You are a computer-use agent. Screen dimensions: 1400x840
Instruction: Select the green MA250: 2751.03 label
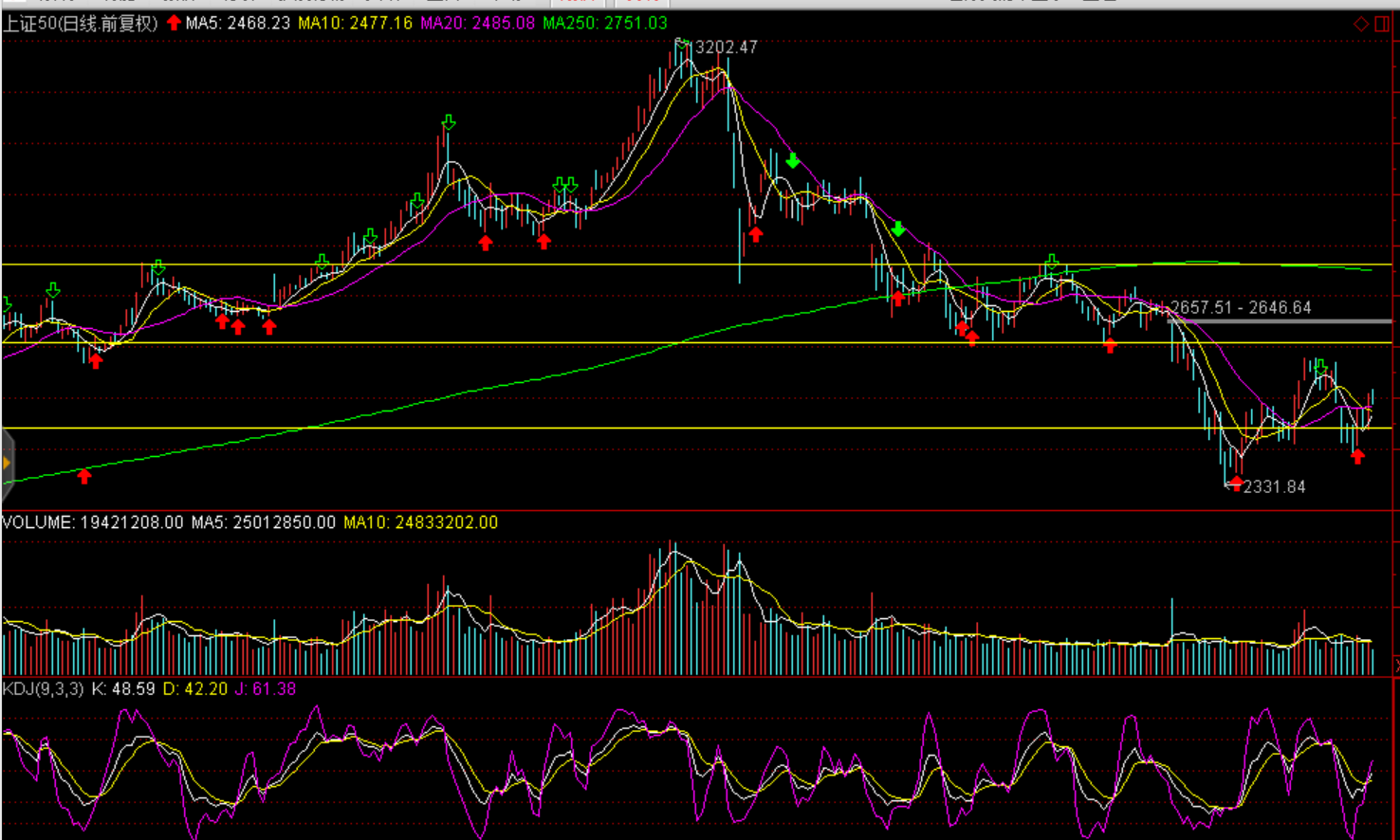(605, 23)
